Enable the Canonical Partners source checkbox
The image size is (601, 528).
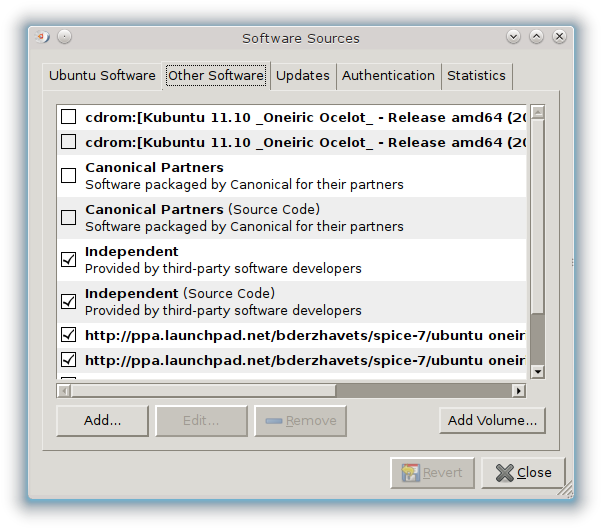click(69, 176)
